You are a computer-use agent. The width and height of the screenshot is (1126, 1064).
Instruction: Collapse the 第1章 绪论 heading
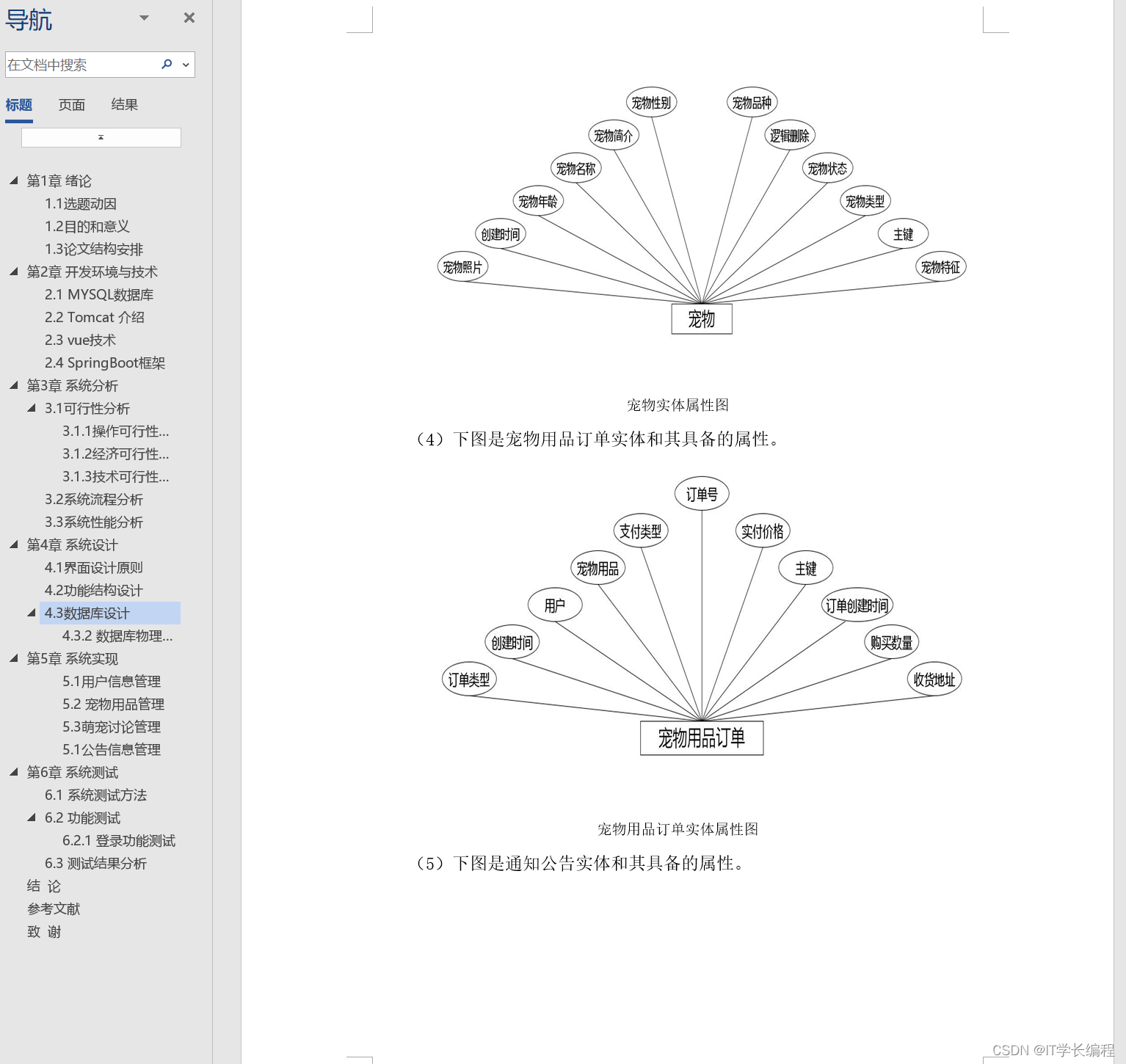click(13, 181)
